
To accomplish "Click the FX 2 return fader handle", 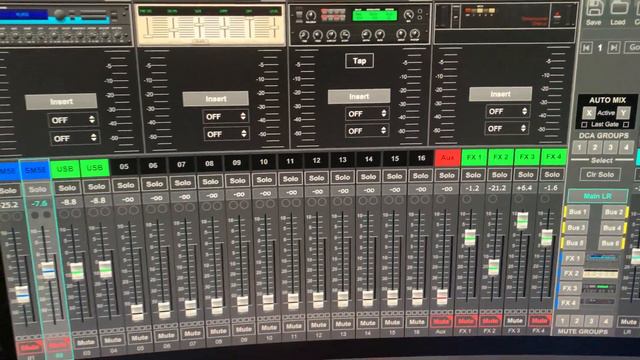I will [x=493, y=266].
